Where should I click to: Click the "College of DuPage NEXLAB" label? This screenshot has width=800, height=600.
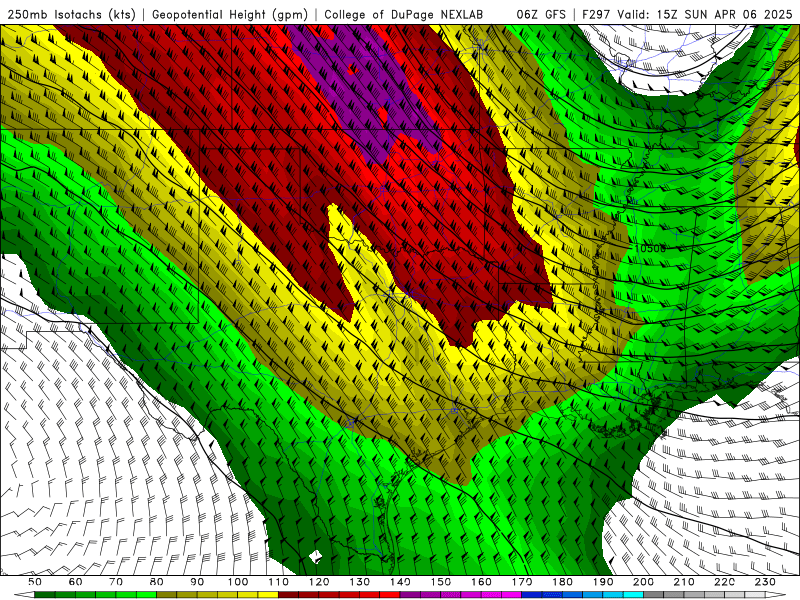404,14
